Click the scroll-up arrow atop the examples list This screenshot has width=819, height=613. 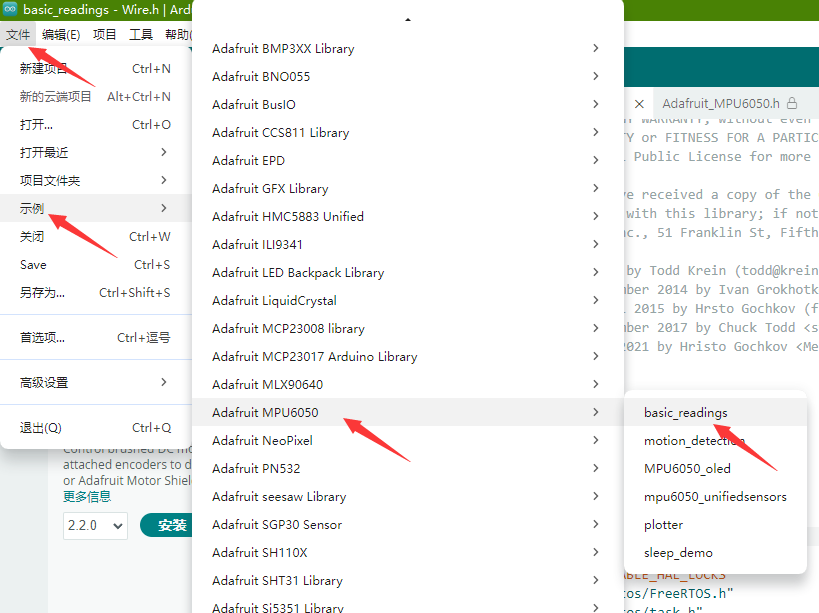pyautogui.click(x=408, y=20)
